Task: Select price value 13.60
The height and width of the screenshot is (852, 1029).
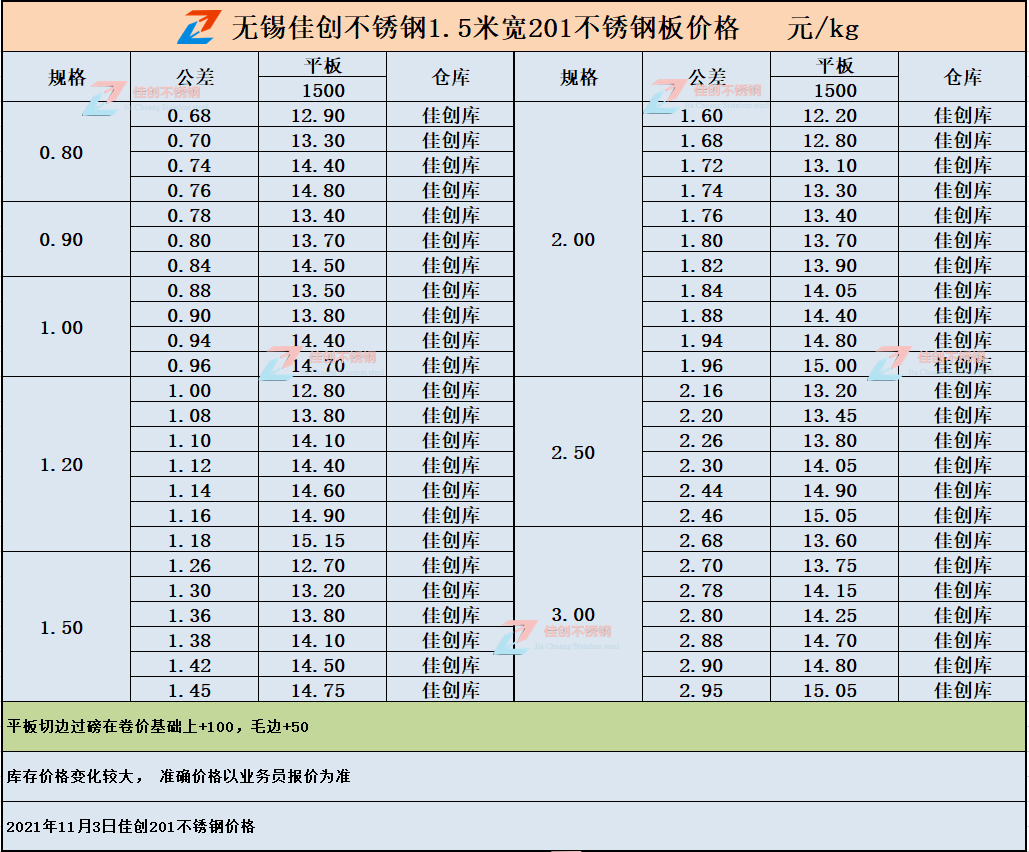Action: click(x=830, y=541)
